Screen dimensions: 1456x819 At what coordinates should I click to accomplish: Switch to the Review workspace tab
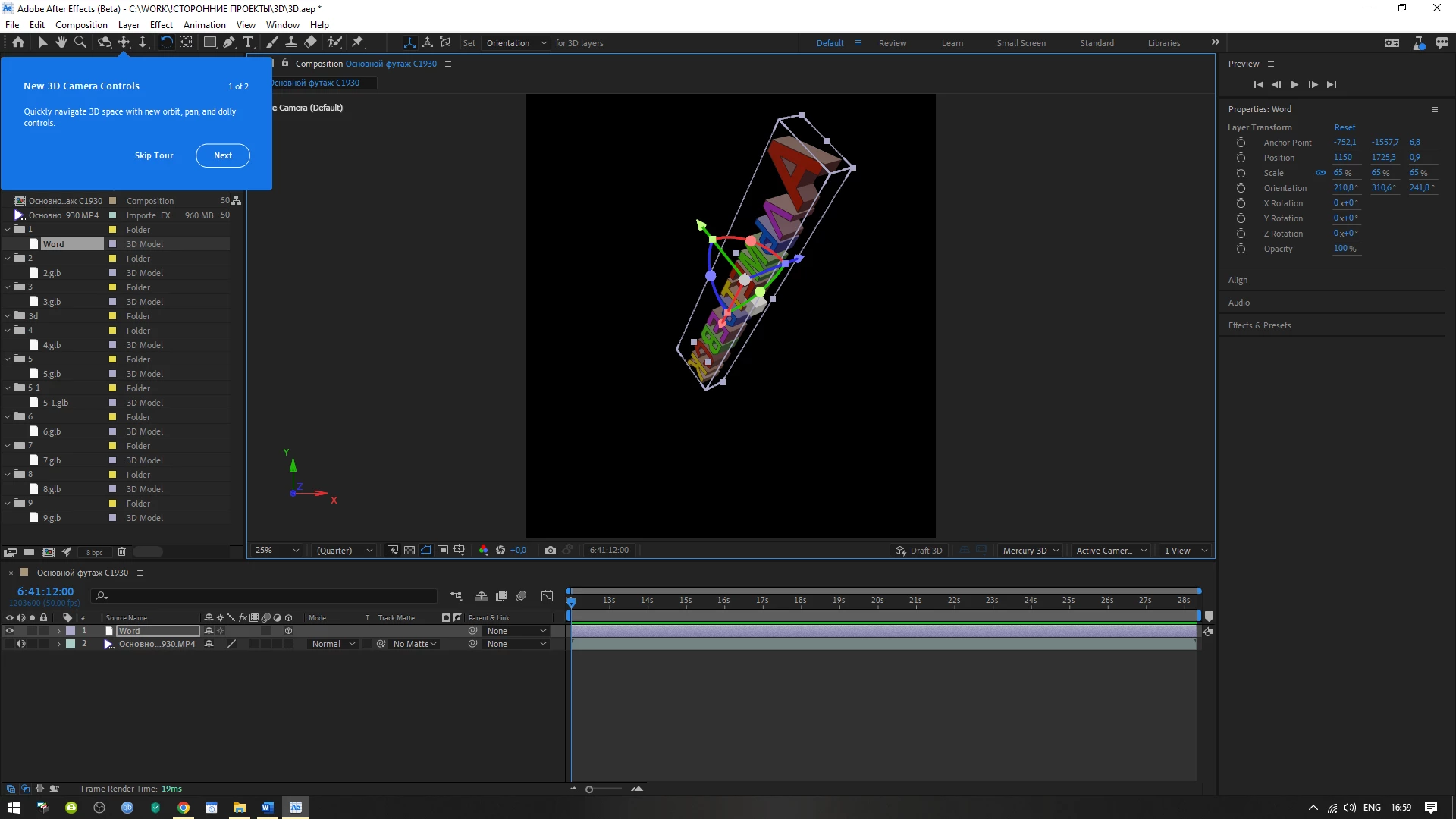(x=892, y=43)
